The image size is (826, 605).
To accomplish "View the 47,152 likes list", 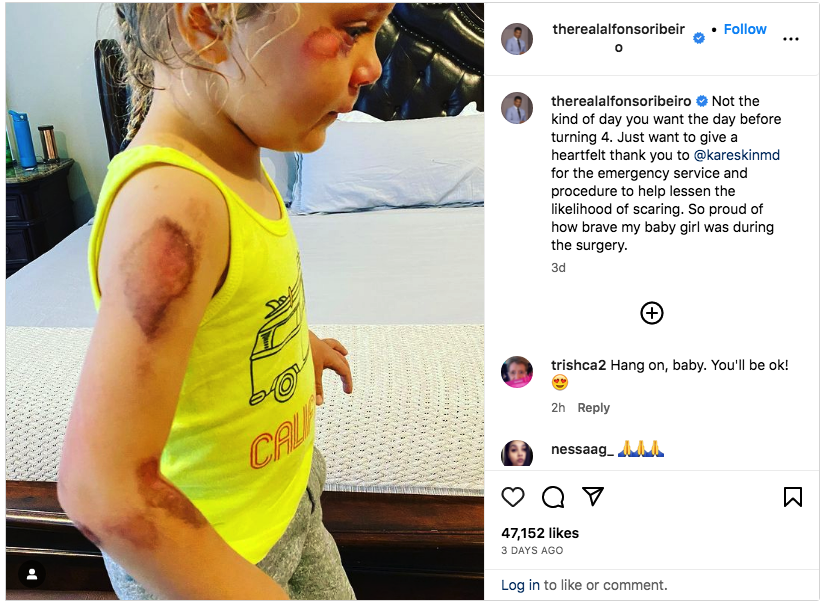I will click(539, 533).
